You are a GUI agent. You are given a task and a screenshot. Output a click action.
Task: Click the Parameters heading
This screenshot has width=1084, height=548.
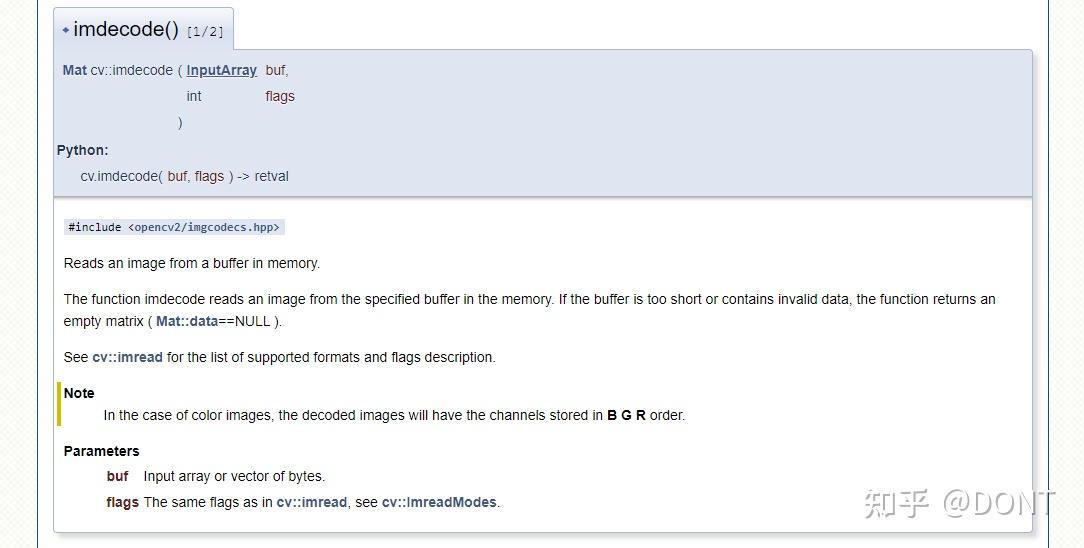pos(101,451)
